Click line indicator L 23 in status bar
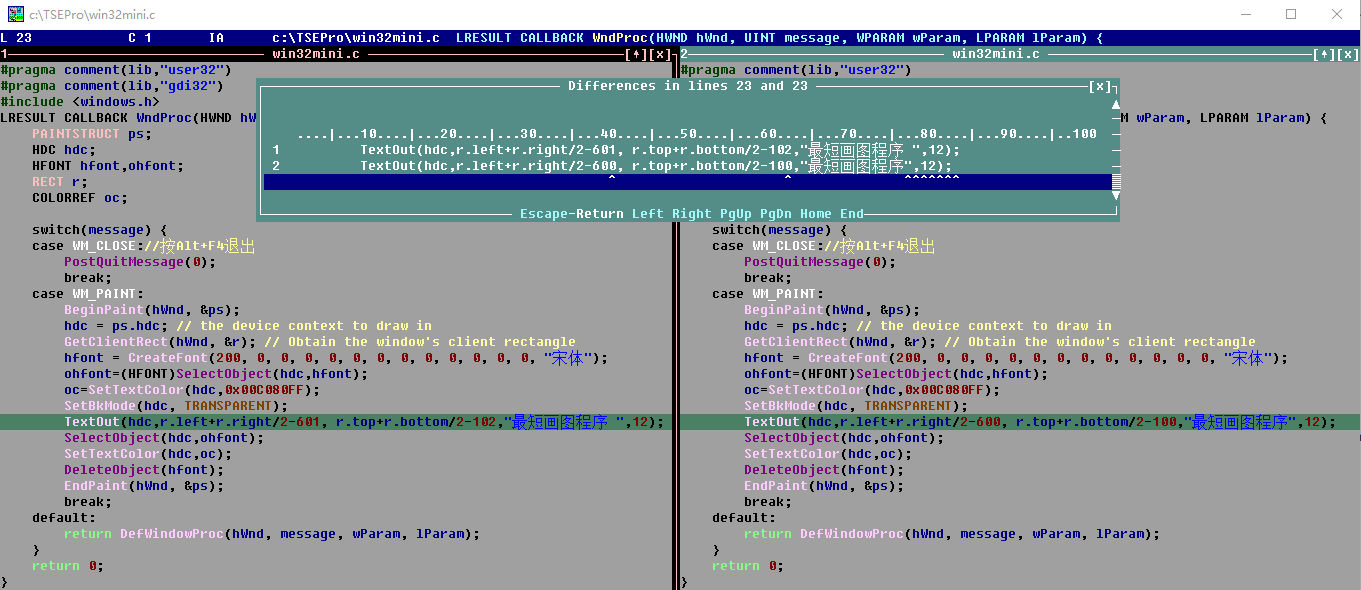The image size is (1361, 590). [16, 38]
